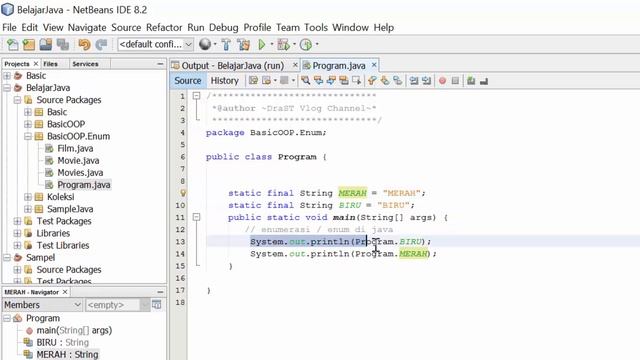The width and height of the screenshot is (640, 360).
Task: Click Previous Bookmark icon
Action: pos(372,81)
